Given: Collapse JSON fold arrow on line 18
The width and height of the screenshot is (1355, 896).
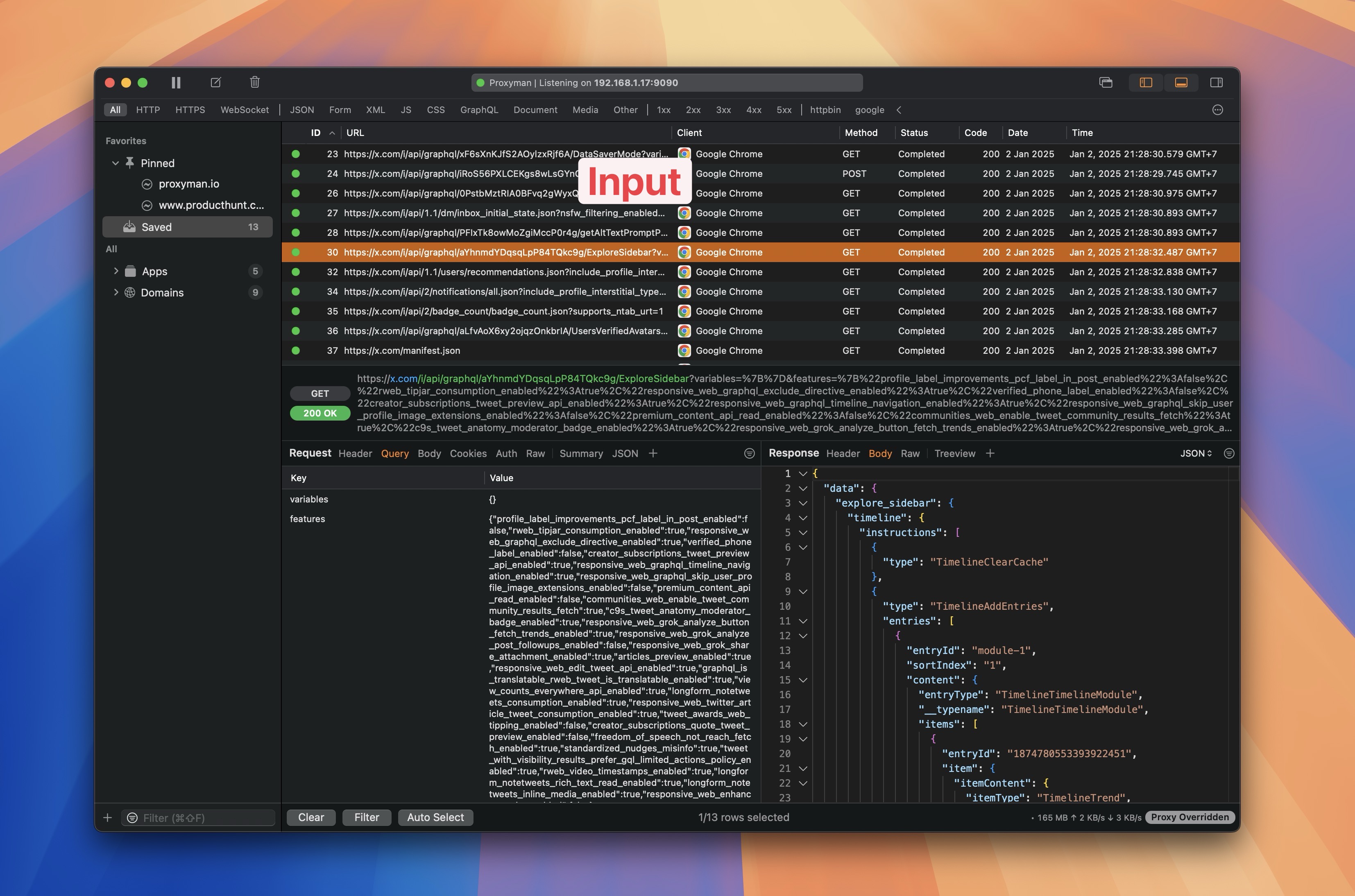Looking at the screenshot, I should click(803, 724).
